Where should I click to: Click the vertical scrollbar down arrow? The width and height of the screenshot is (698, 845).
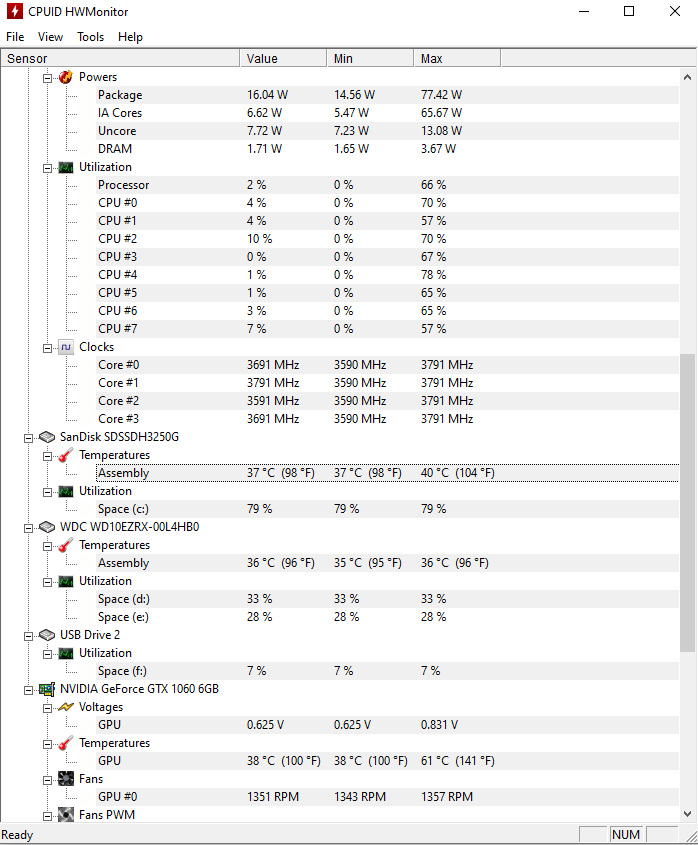(687, 814)
